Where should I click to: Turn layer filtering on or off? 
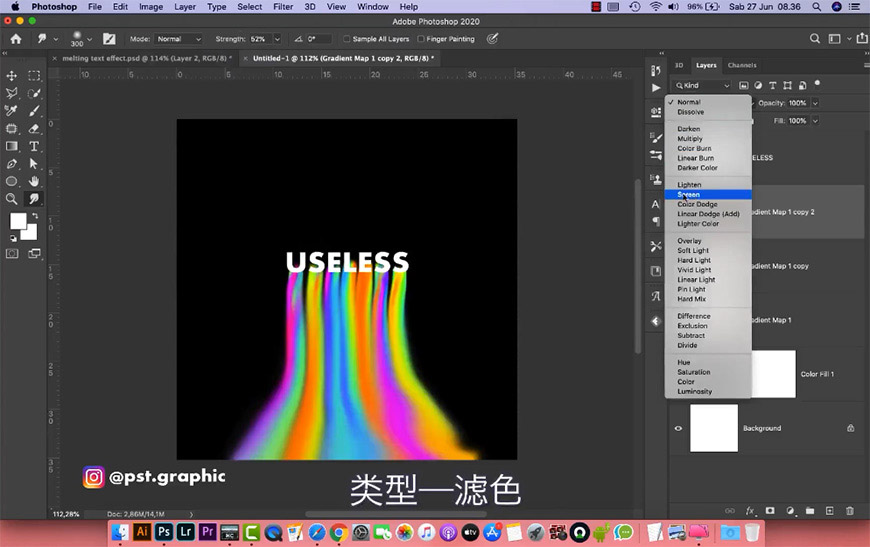817,84
